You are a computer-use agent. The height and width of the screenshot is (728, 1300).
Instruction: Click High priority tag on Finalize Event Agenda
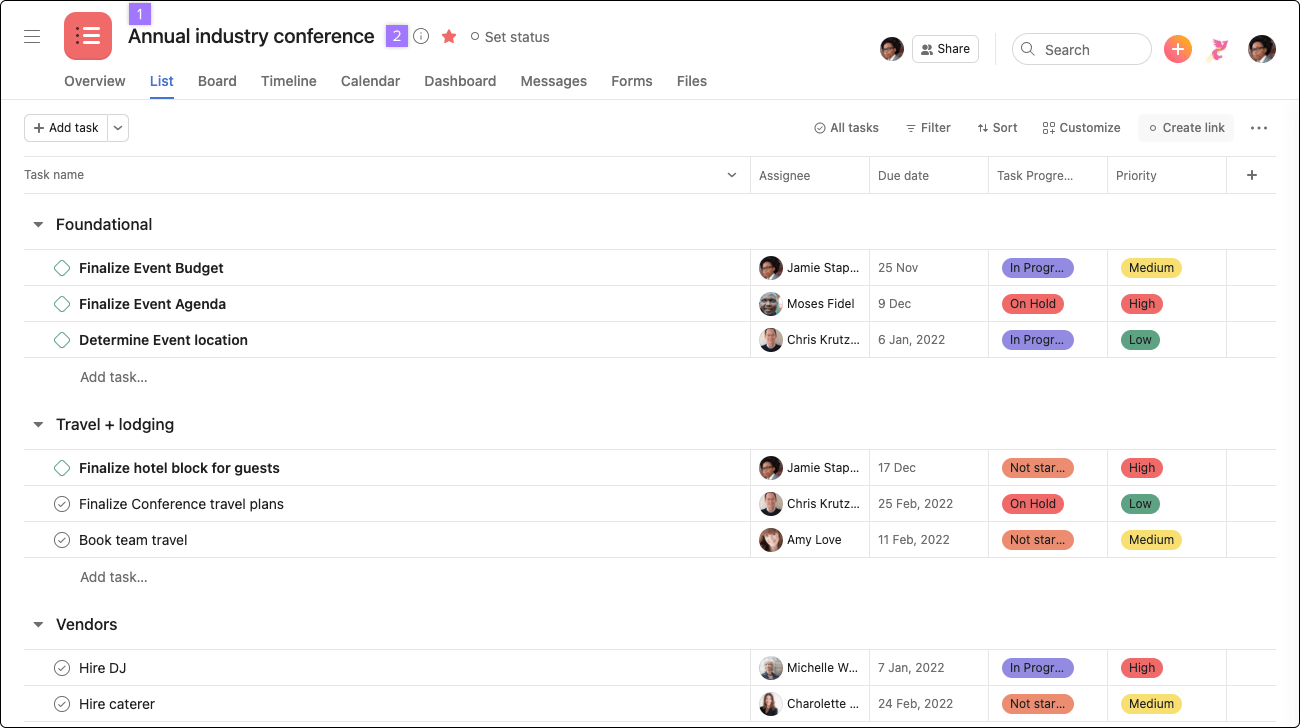(x=1141, y=304)
